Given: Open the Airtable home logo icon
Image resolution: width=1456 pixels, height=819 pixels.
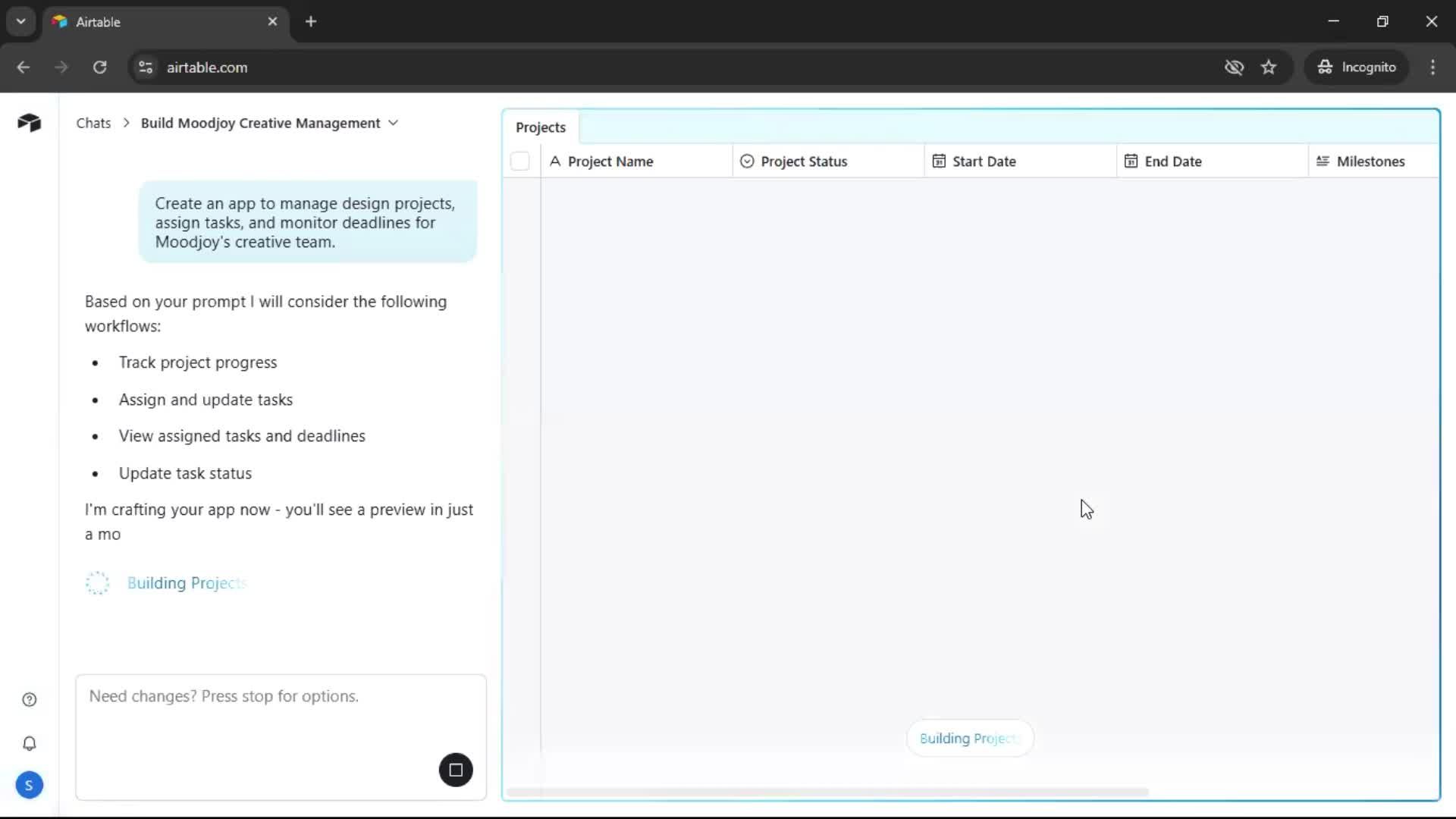Looking at the screenshot, I should [x=29, y=123].
